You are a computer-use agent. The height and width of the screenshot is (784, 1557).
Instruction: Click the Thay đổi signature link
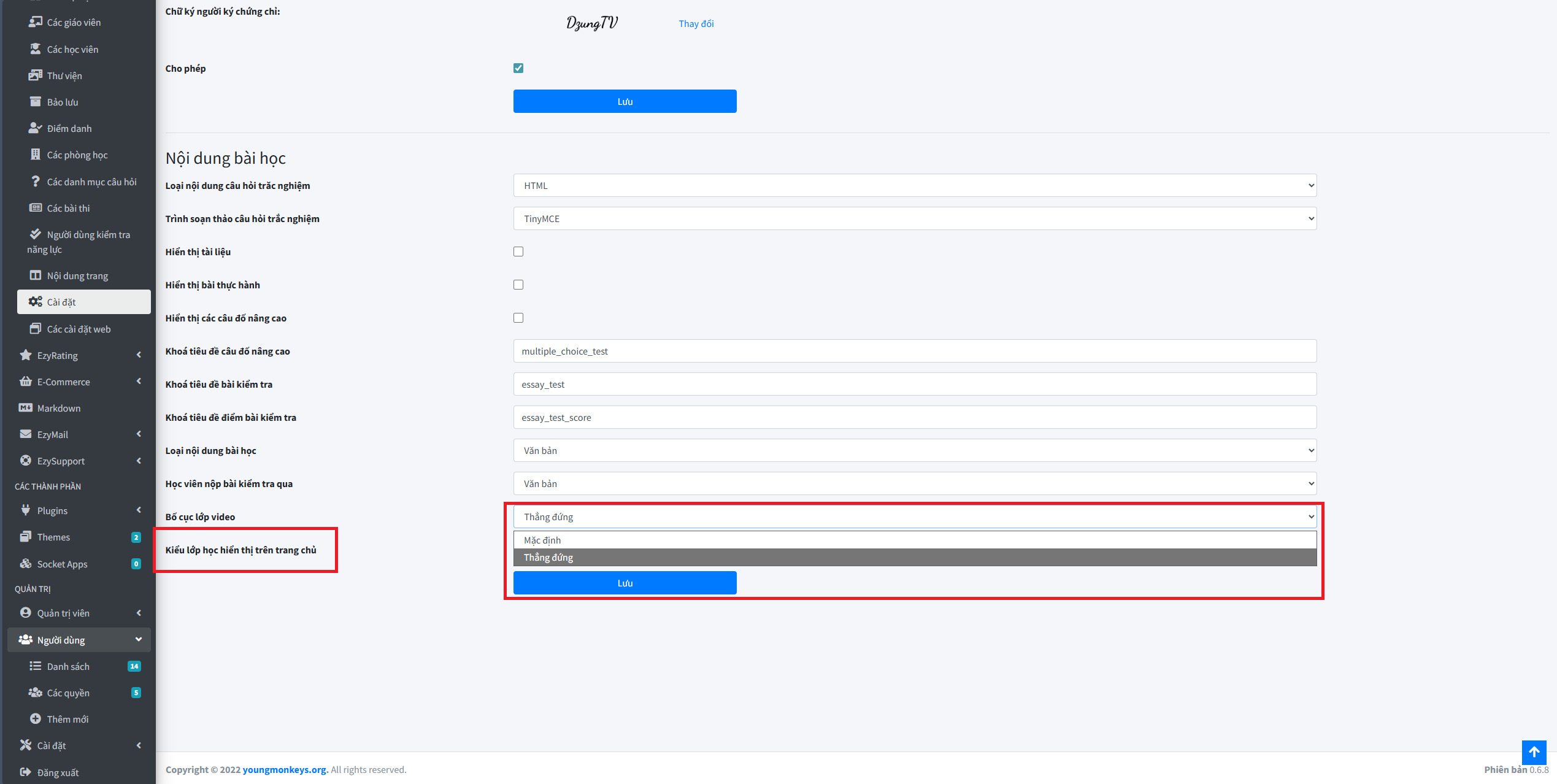(696, 24)
